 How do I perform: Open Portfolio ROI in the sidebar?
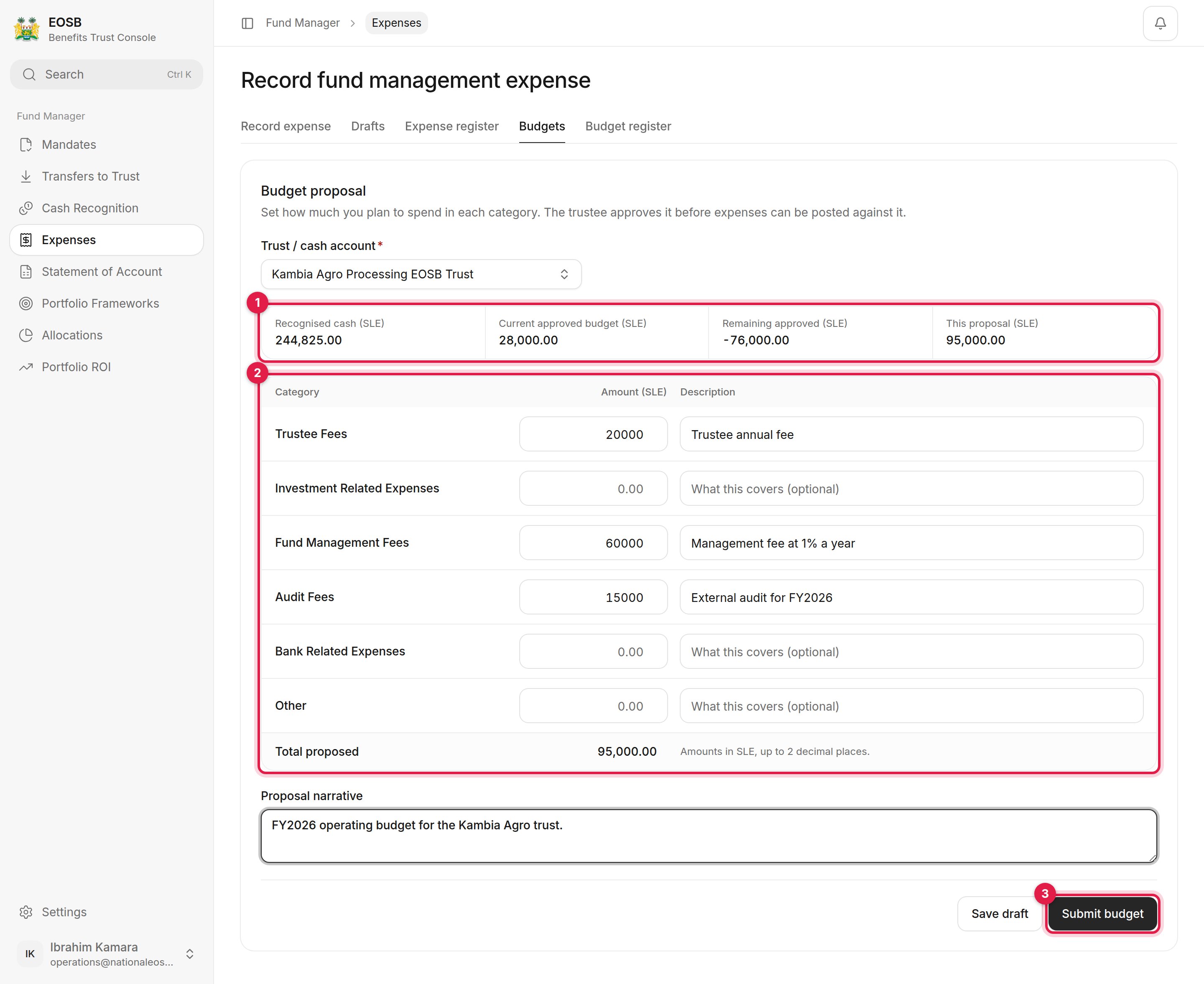tap(107, 367)
